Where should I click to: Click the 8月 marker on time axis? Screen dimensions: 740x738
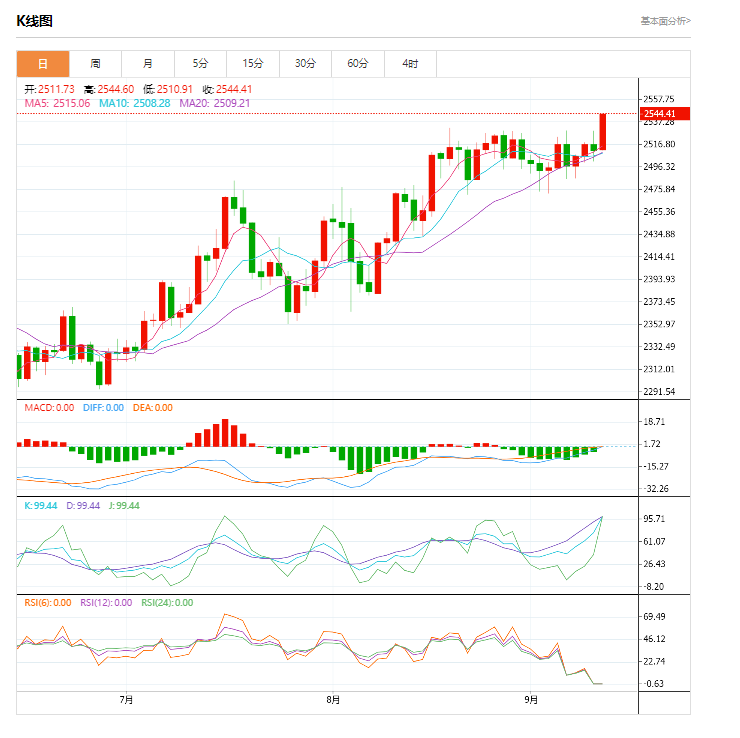point(332,700)
